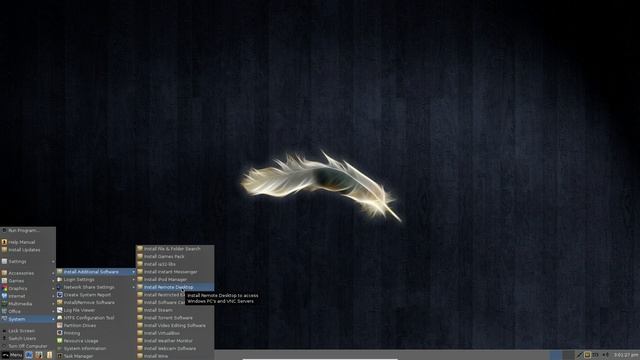Click the Create System Report icon
The width and height of the screenshot is (640, 360).
(x=60, y=295)
